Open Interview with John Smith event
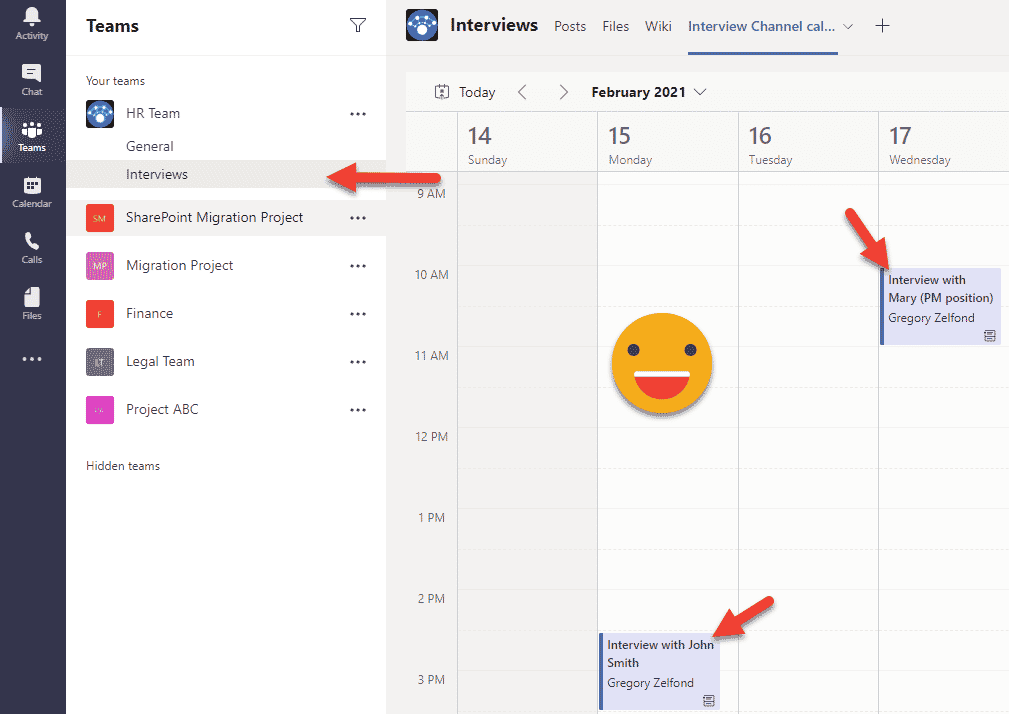 point(660,672)
